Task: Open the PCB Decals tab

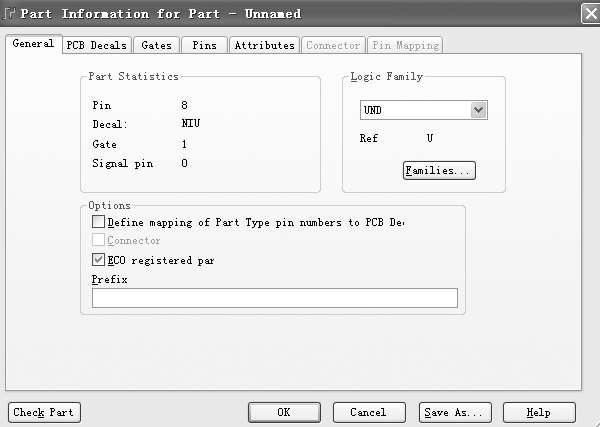Action: point(97,45)
